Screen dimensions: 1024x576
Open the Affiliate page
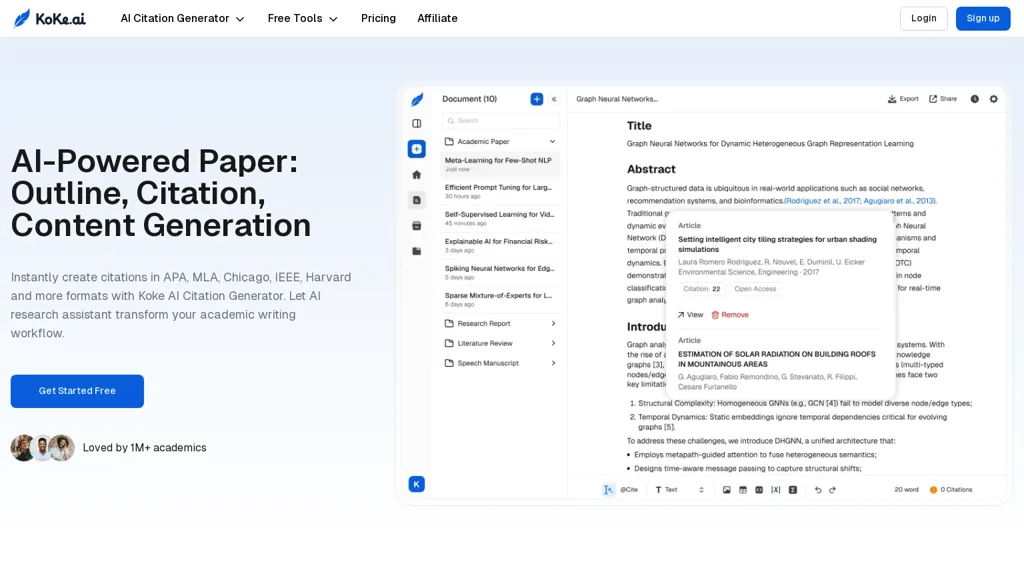437,18
